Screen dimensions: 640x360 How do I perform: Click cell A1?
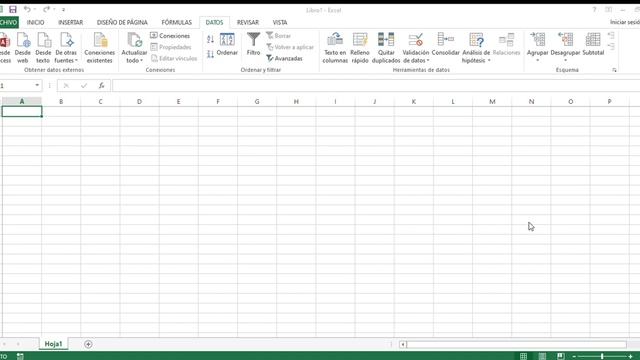(22, 111)
